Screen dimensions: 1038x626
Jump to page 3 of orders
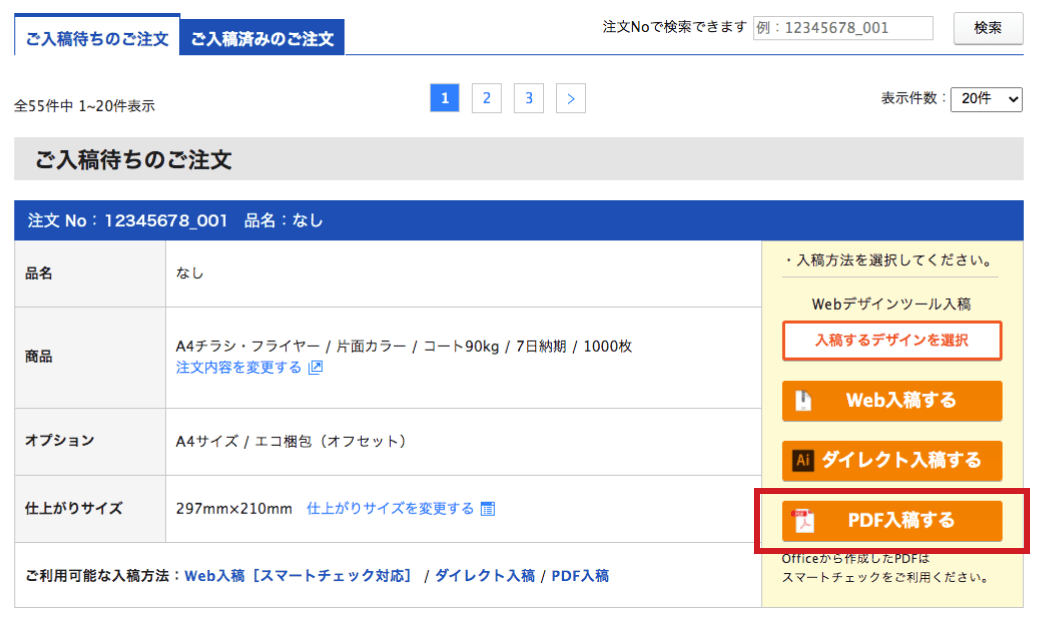529,98
